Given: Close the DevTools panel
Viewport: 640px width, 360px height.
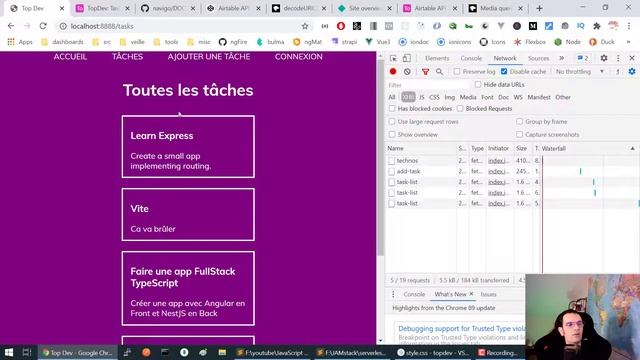Looking at the screenshot, I should click(x=631, y=58).
